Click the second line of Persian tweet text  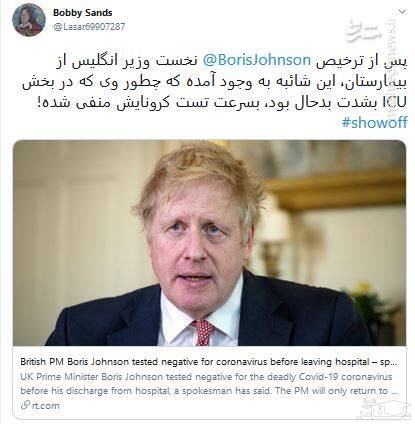214,82
